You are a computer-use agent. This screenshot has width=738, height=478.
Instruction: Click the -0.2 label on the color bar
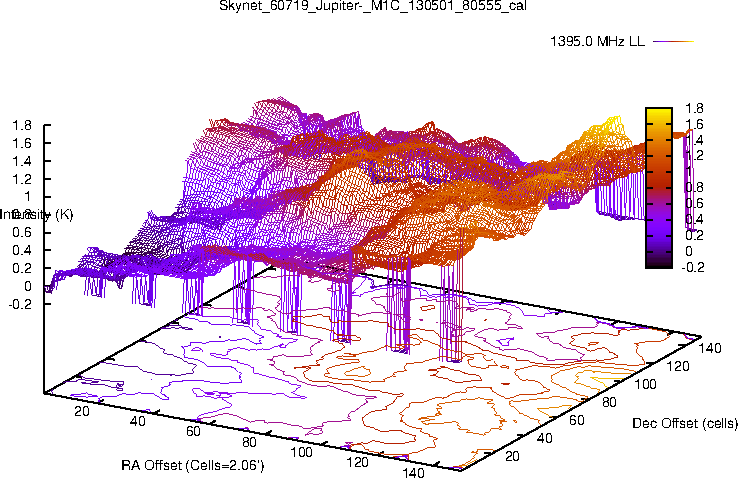[x=692, y=267]
